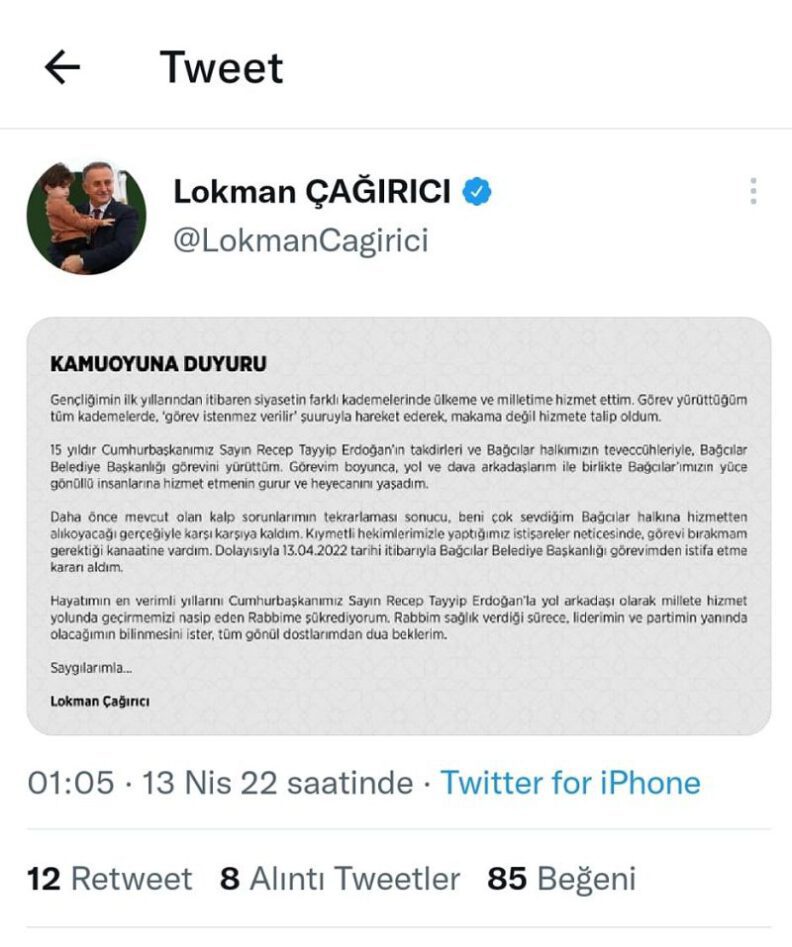Tap the paragraph beginning Hayatımın en verimli

coord(399,617)
